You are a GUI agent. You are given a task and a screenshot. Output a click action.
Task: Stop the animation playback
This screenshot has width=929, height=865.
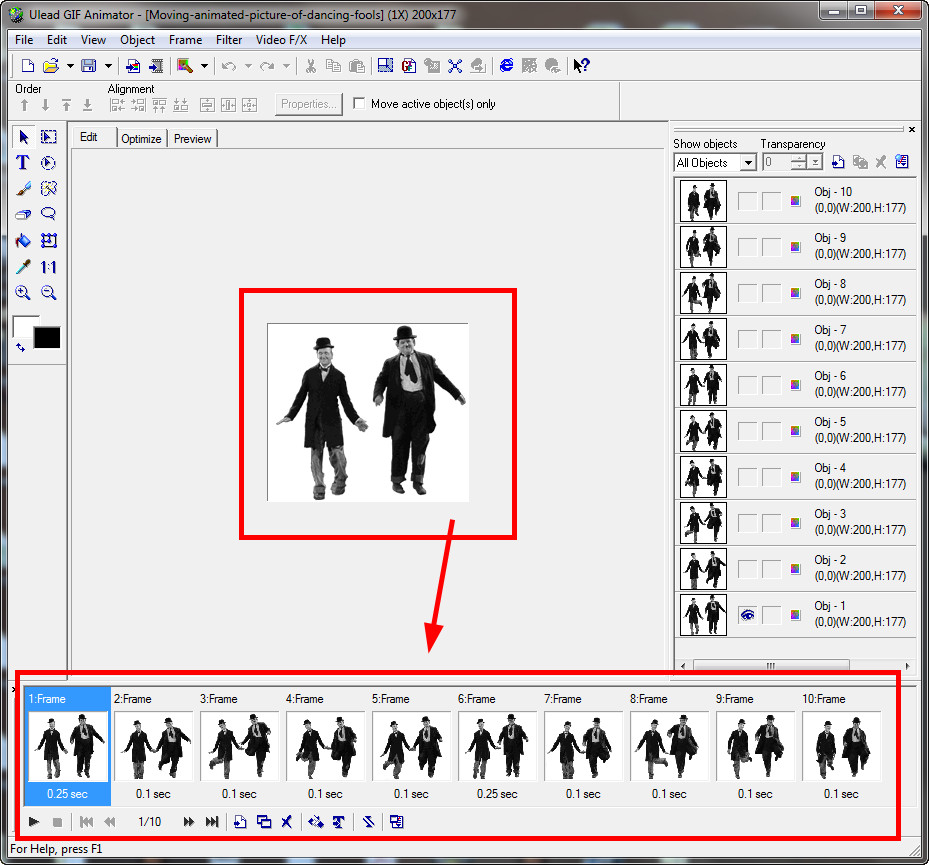(x=57, y=822)
